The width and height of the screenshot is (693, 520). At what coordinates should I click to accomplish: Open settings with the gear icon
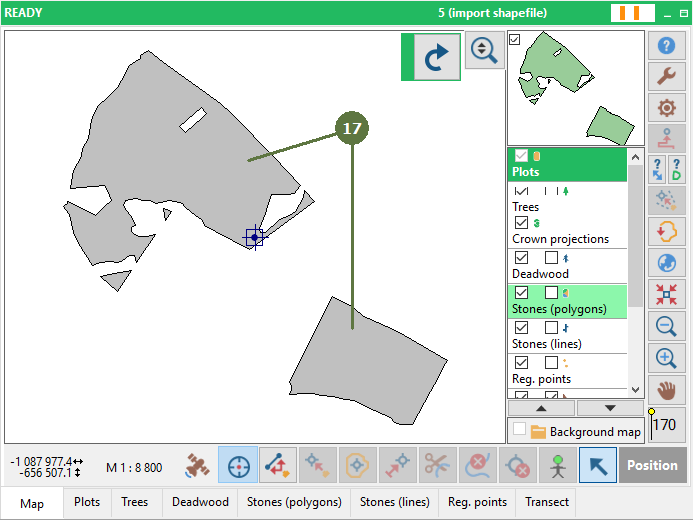(666, 108)
